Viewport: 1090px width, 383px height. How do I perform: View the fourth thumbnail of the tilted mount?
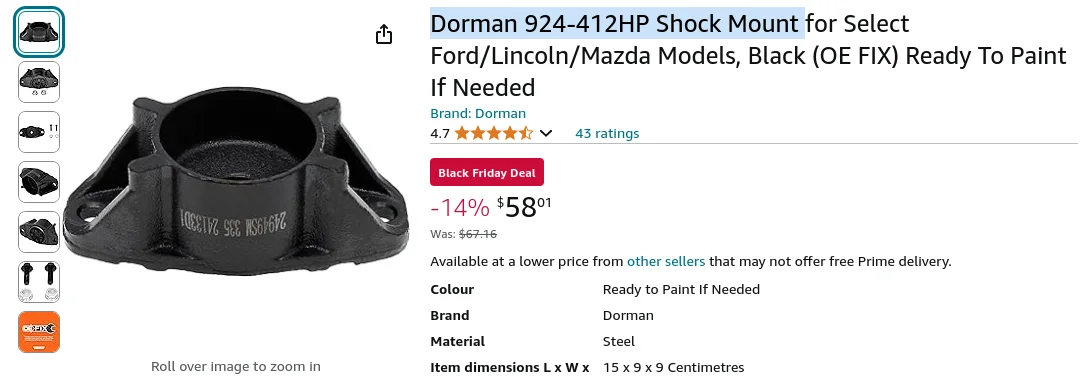tap(39, 182)
